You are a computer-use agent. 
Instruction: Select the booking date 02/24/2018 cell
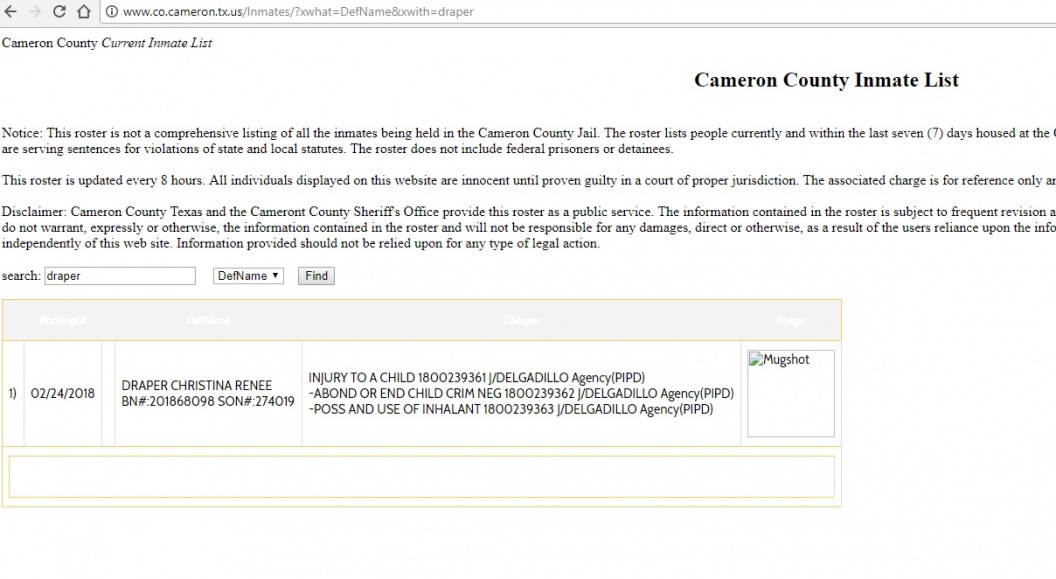[x=63, y=393]
